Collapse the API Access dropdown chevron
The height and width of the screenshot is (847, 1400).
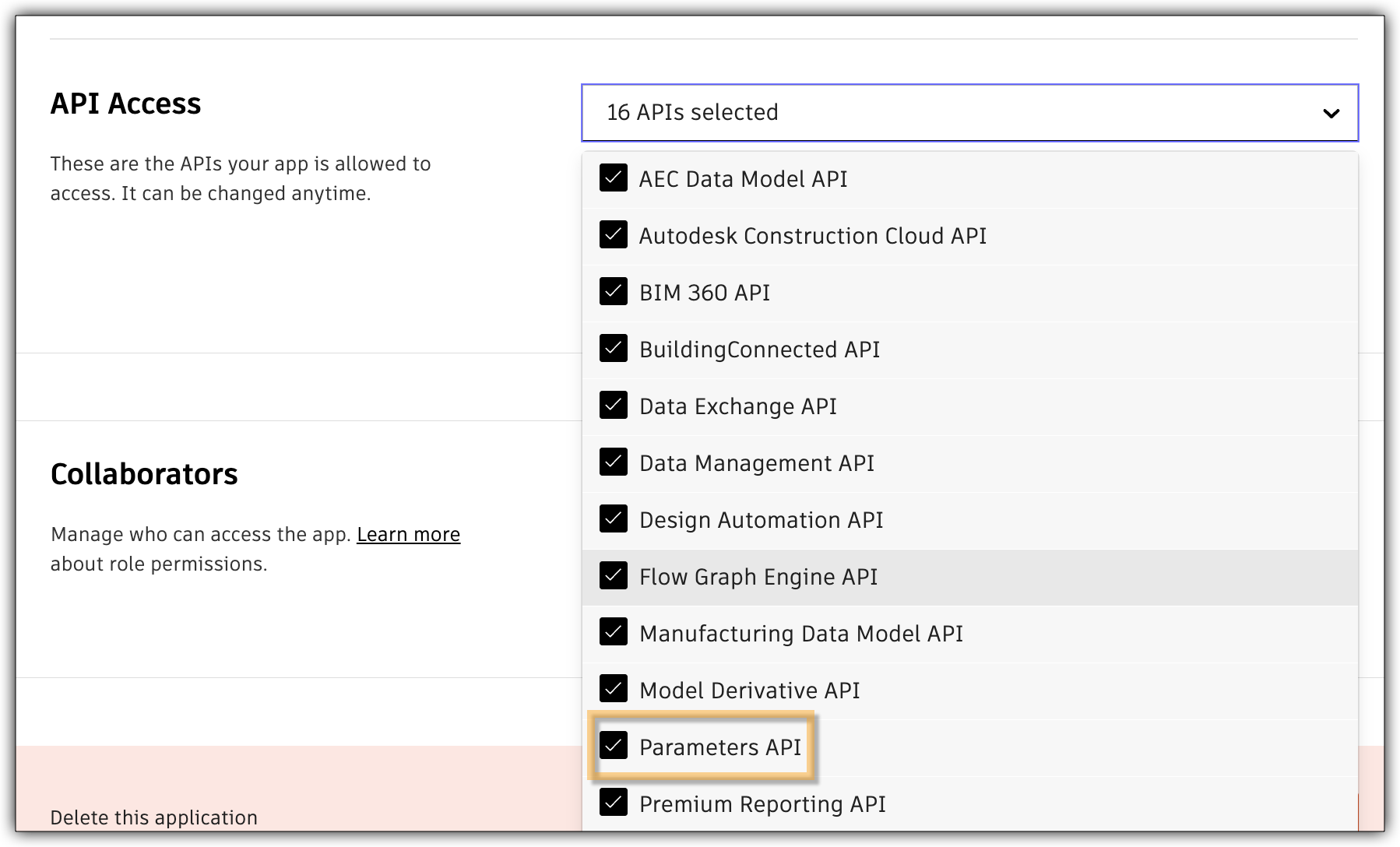(1331, 114)
